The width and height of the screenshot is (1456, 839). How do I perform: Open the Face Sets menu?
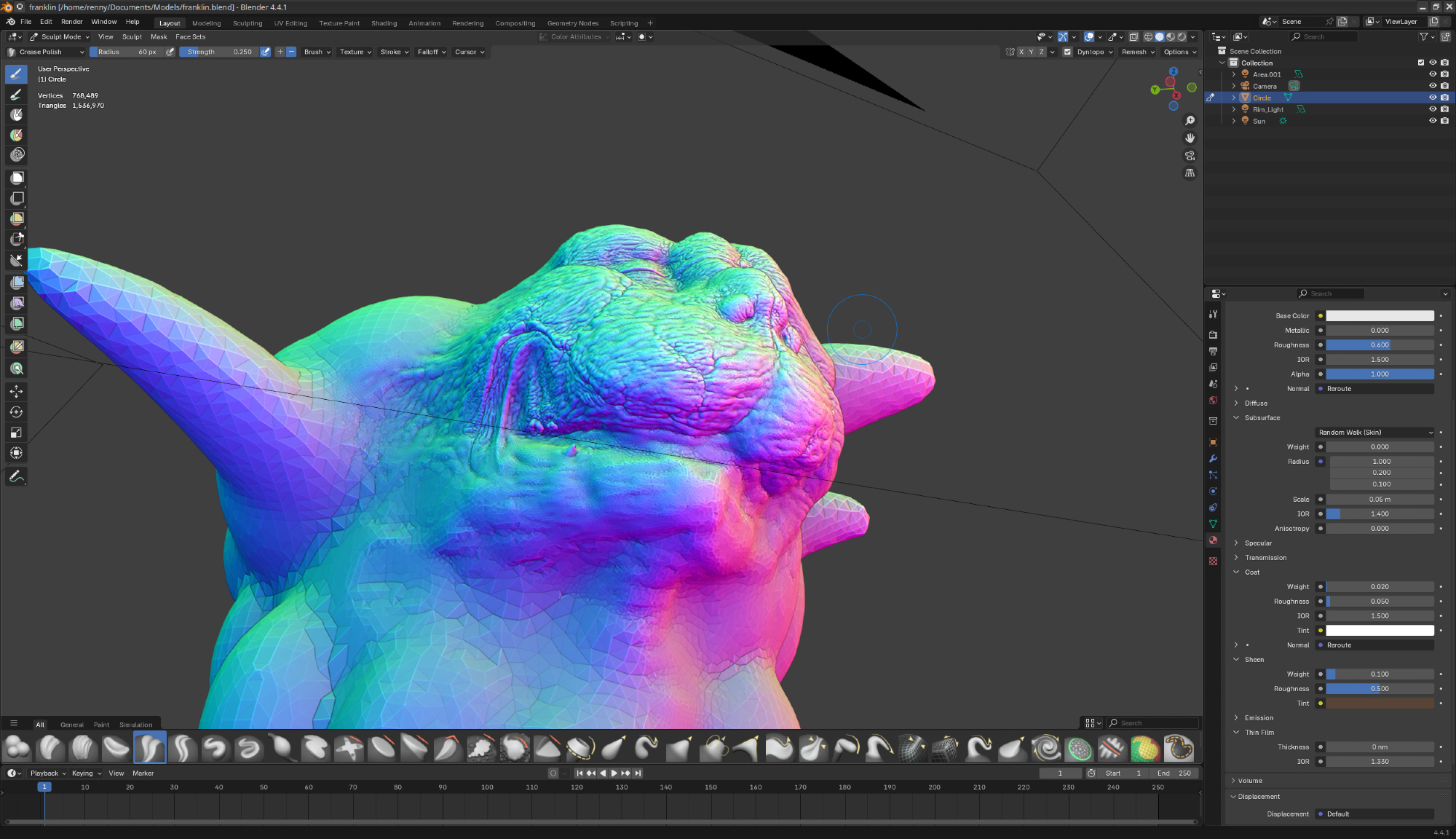[x=190, y=36]
